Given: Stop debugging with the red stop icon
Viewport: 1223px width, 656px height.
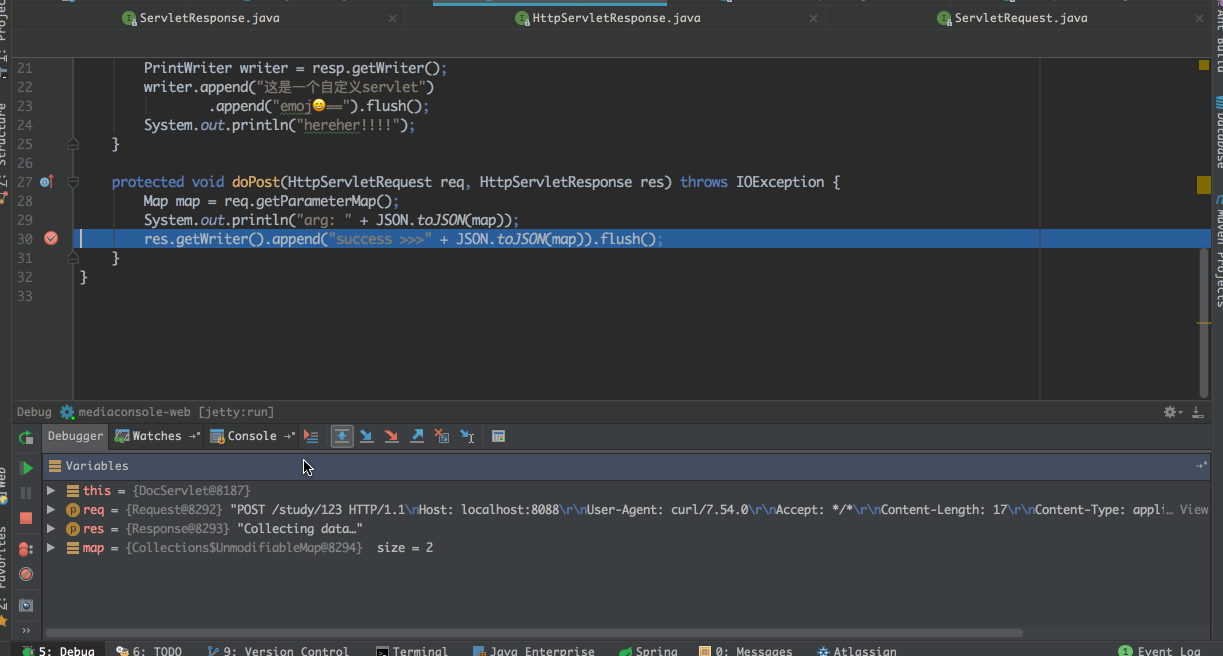Looking at the screenshot, I should tap(26, 519).
